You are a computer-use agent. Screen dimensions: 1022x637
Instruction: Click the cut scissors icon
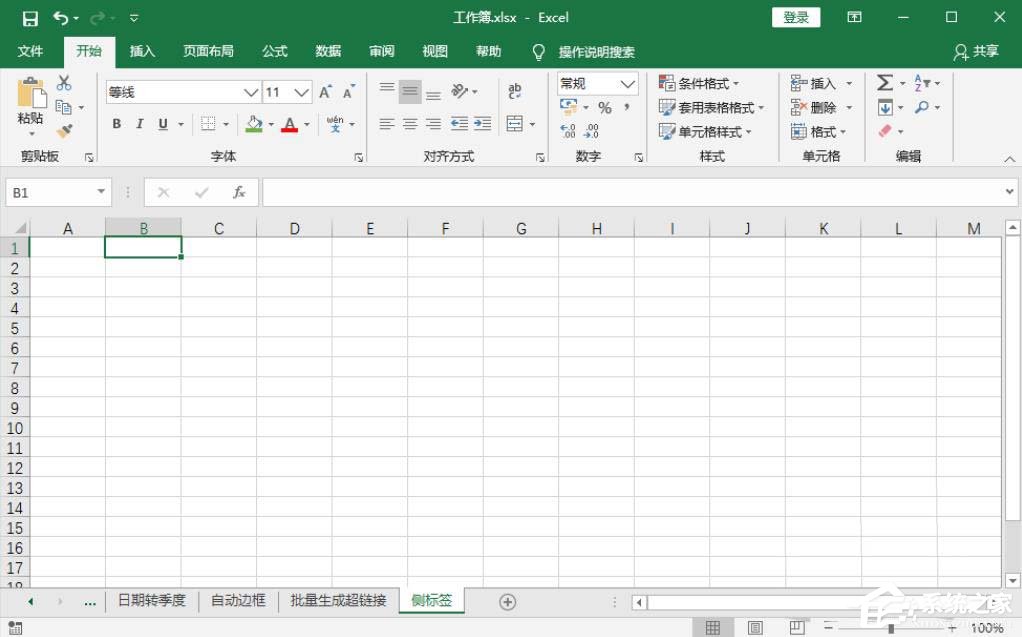[64, 84]
